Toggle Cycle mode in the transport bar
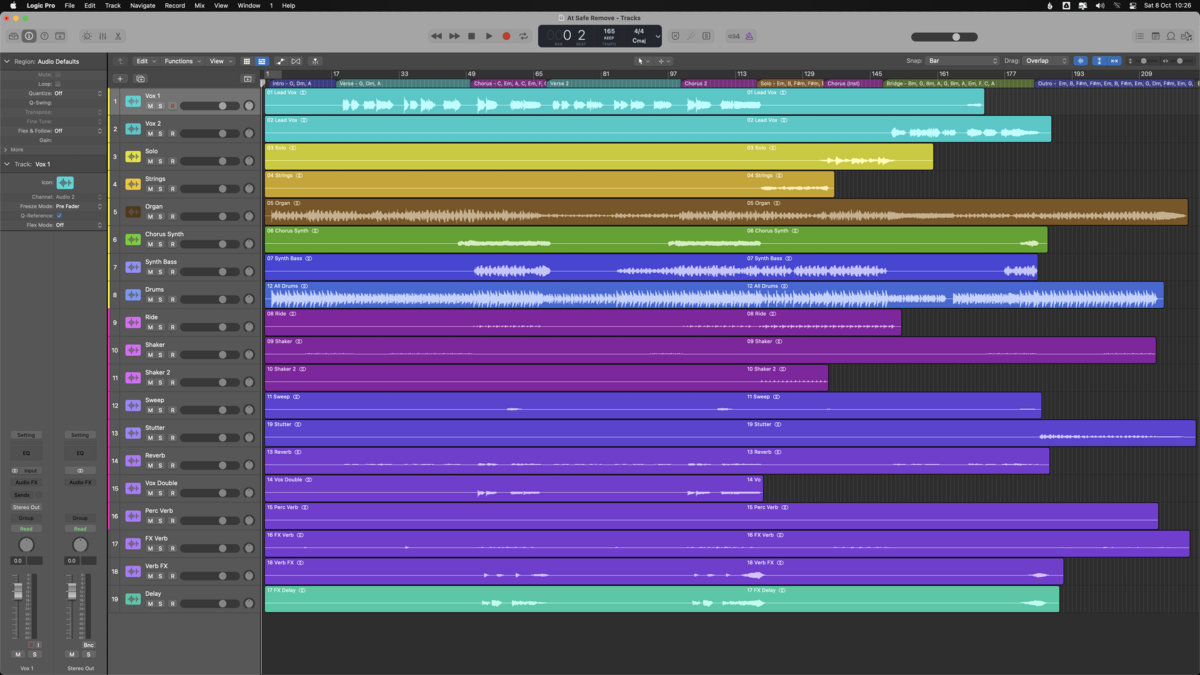 523,36
